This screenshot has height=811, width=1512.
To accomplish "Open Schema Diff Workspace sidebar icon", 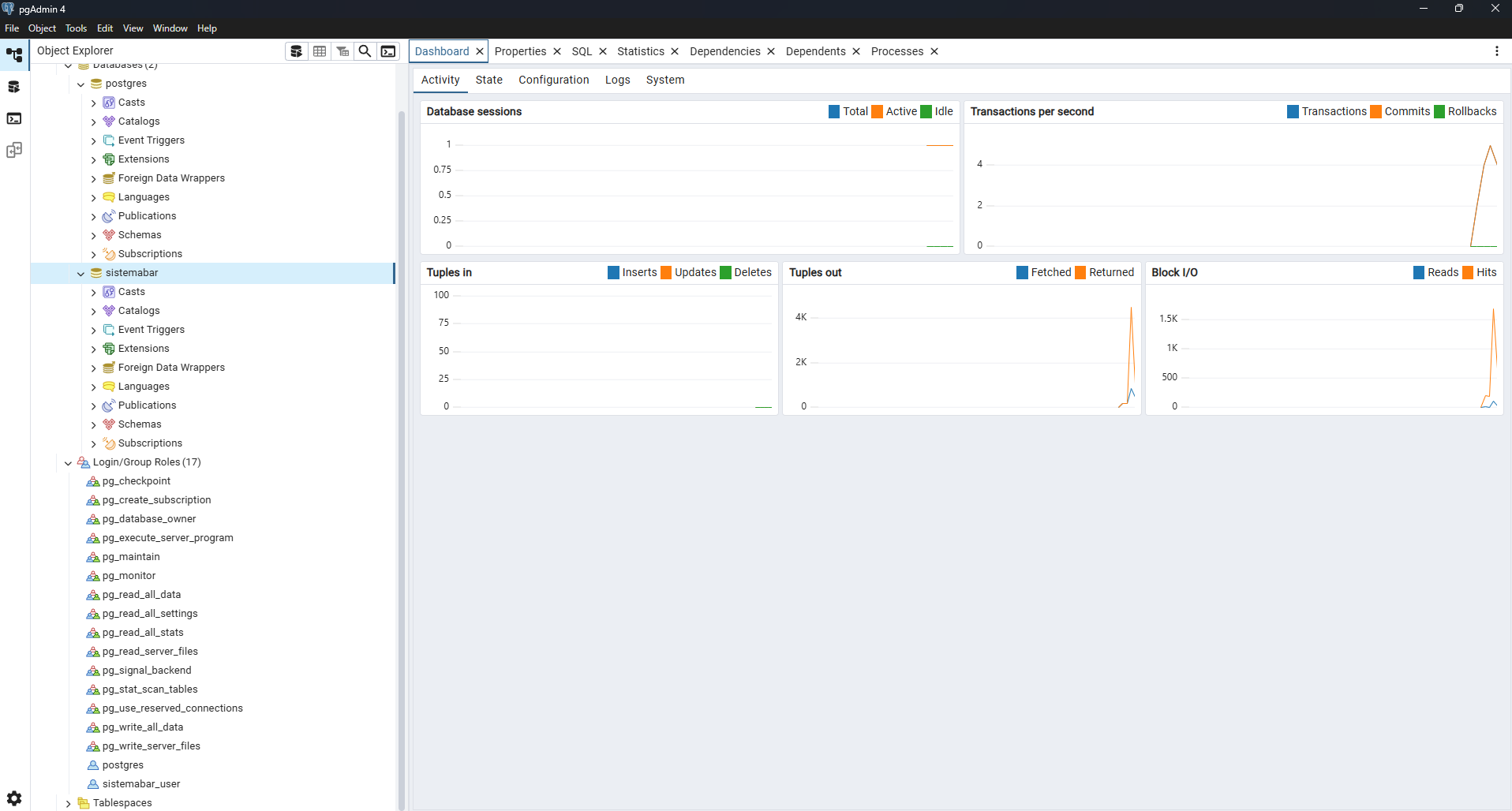I will (14, 150).
